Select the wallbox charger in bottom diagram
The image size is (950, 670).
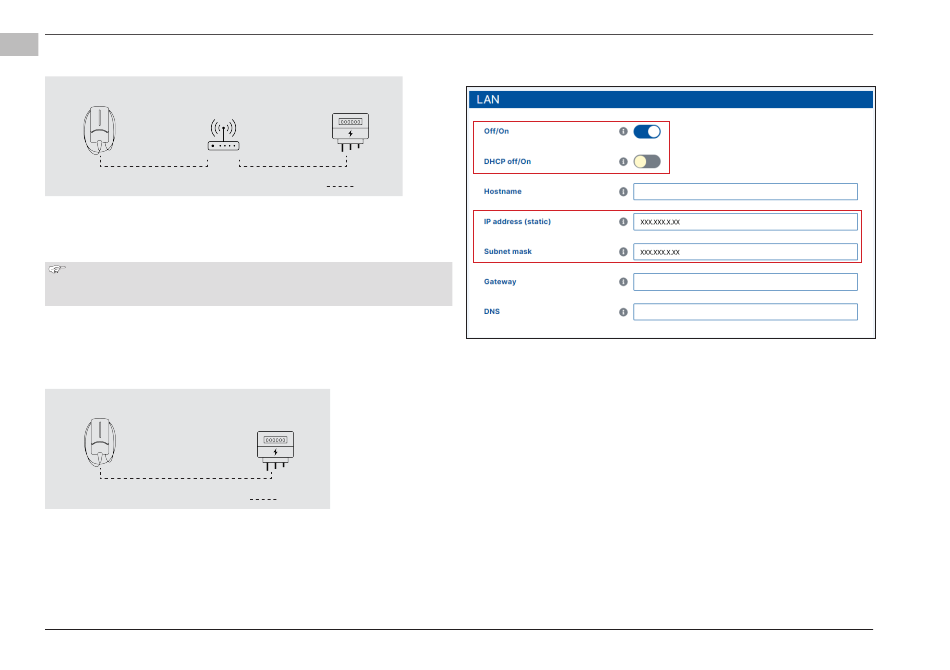(99, 443)
